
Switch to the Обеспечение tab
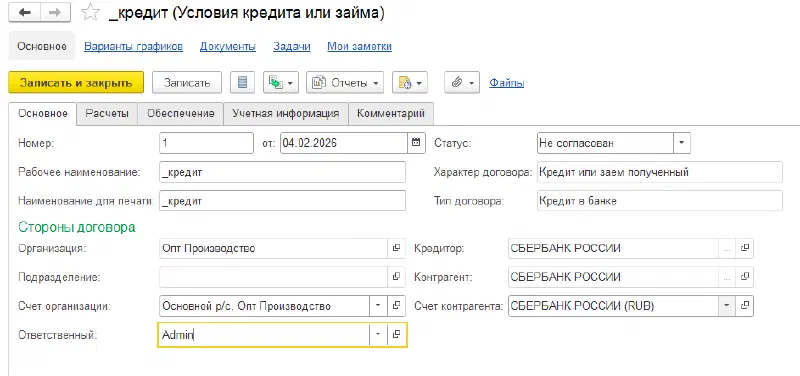181,114
